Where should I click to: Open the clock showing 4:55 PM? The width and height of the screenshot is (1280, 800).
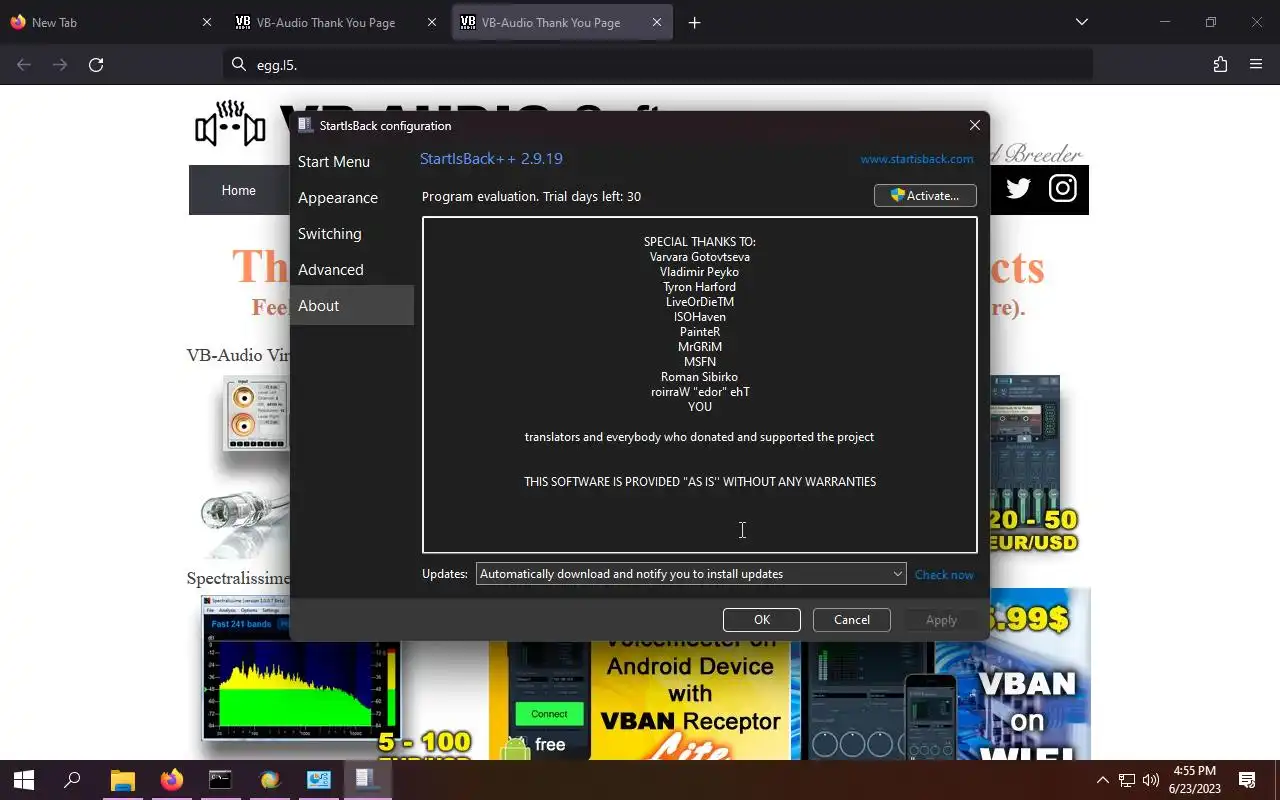pyautogui.click(x=1195, y=780)
